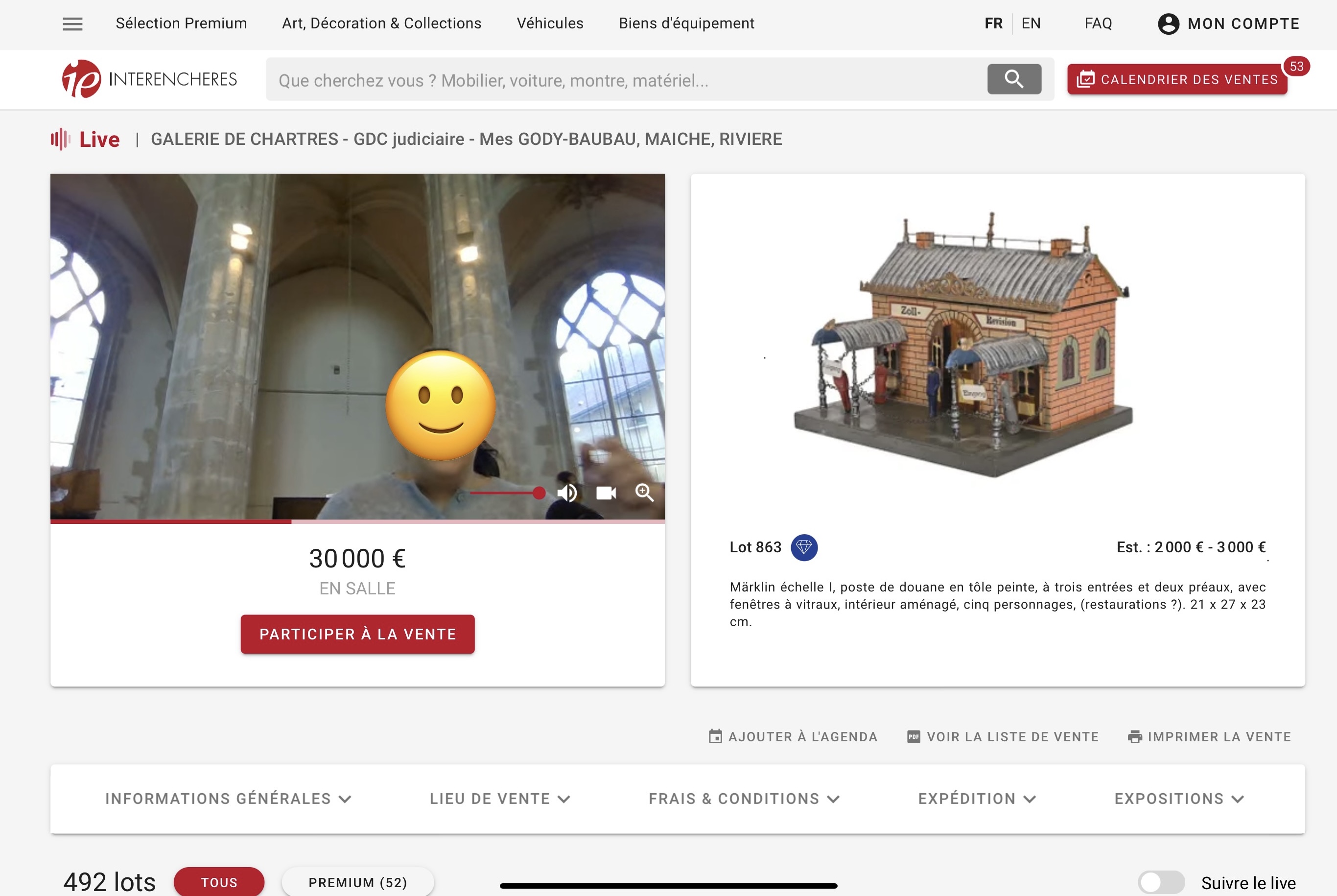The image size is (1337, 896).
Task: Switch language to EN
Action: (1031, 24)
